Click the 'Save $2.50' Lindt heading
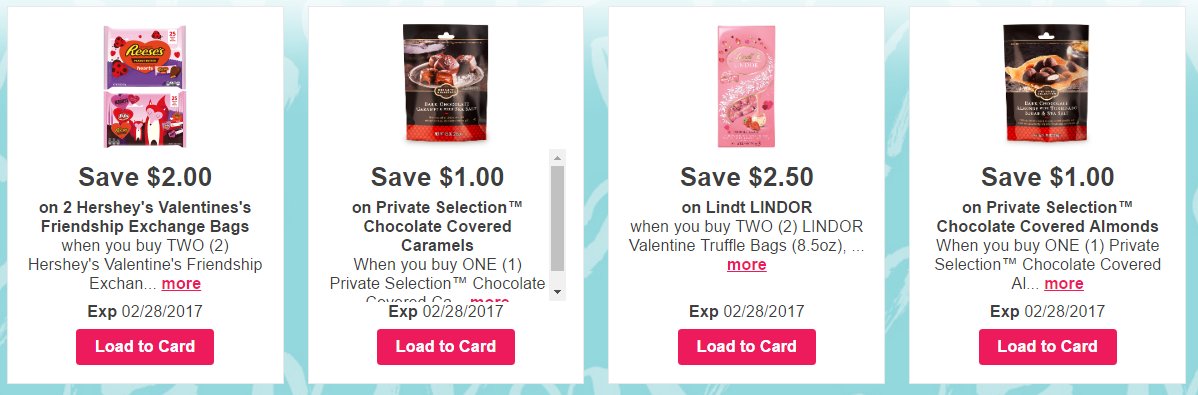This screenshot has width=1198, height=395. coord(746,177)
